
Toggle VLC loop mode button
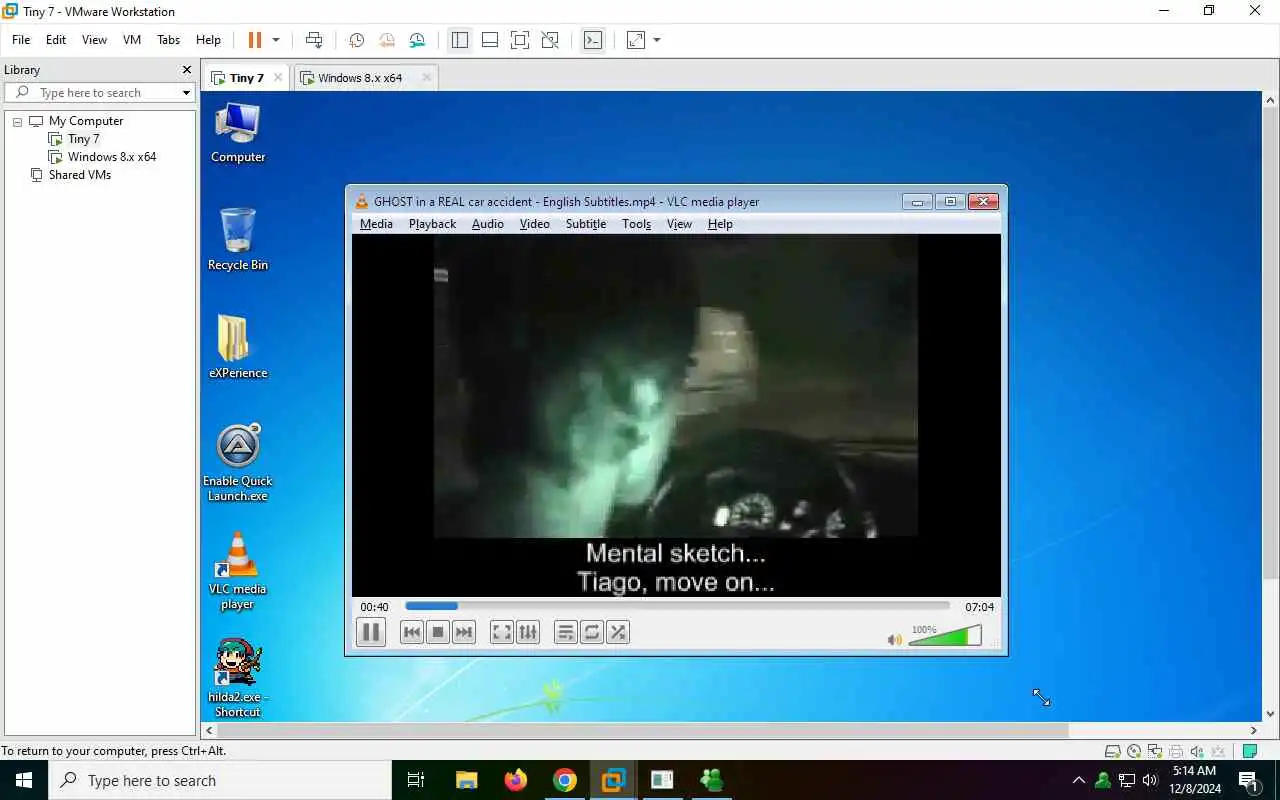592,632
